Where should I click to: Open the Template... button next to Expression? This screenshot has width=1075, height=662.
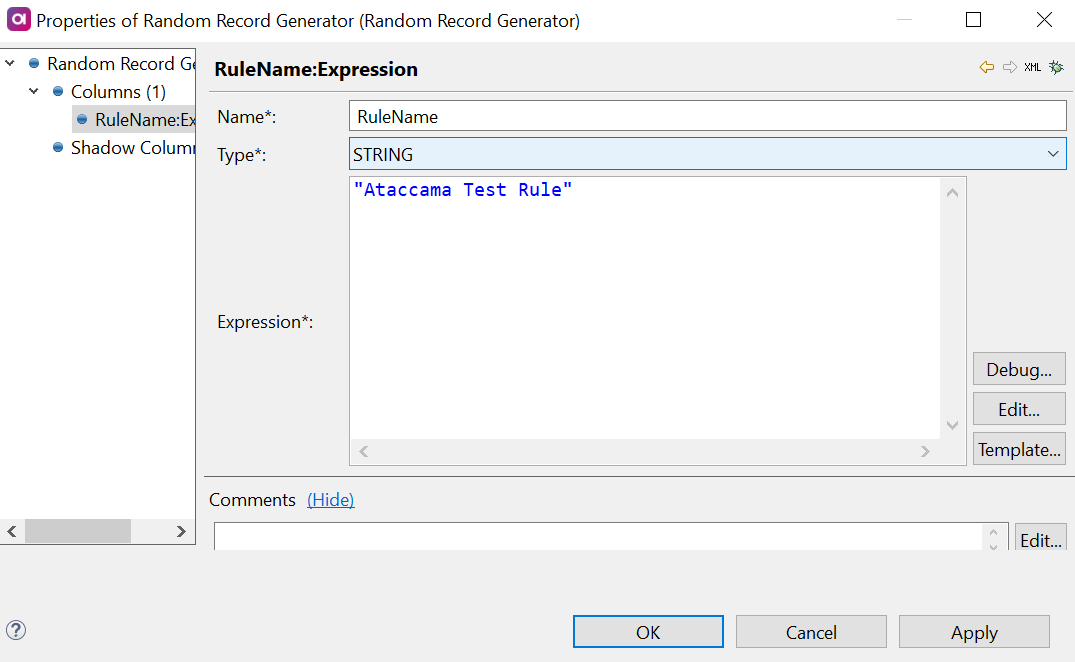coord(1018,449)
